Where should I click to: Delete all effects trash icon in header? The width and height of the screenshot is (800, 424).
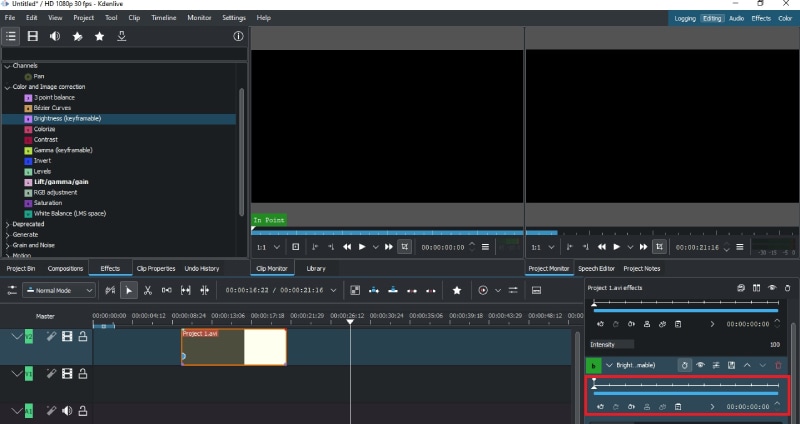pos(788,288)
